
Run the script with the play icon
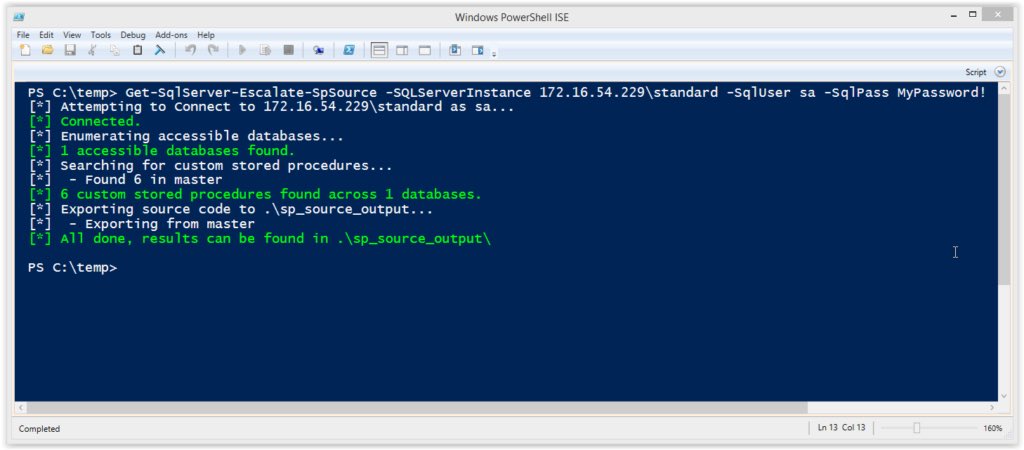242,50
